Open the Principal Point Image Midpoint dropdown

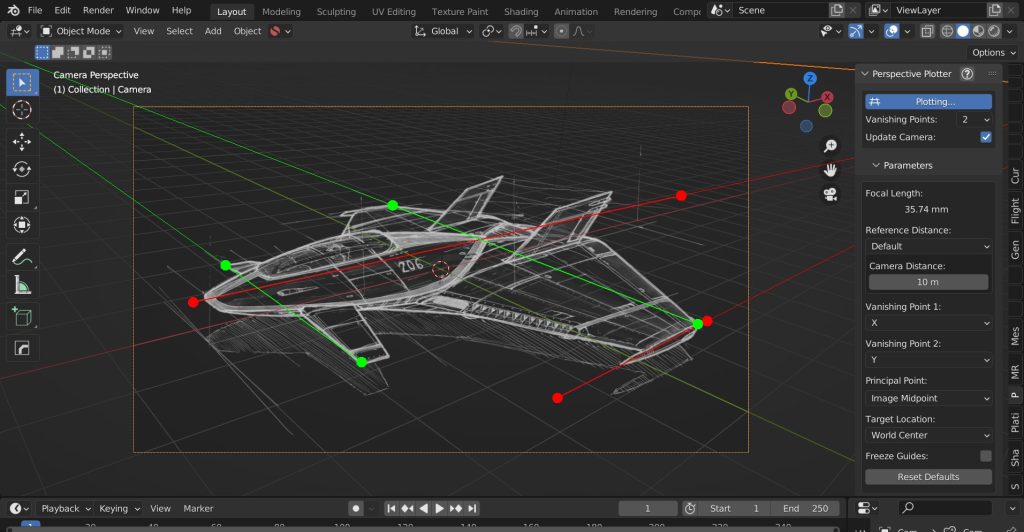coord(928,398)
